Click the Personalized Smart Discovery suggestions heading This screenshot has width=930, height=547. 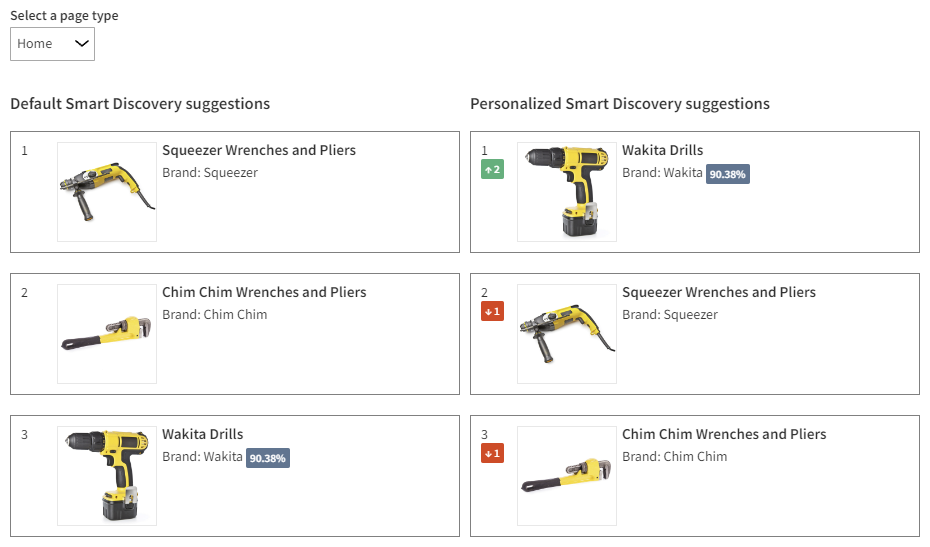pos(620,104)
